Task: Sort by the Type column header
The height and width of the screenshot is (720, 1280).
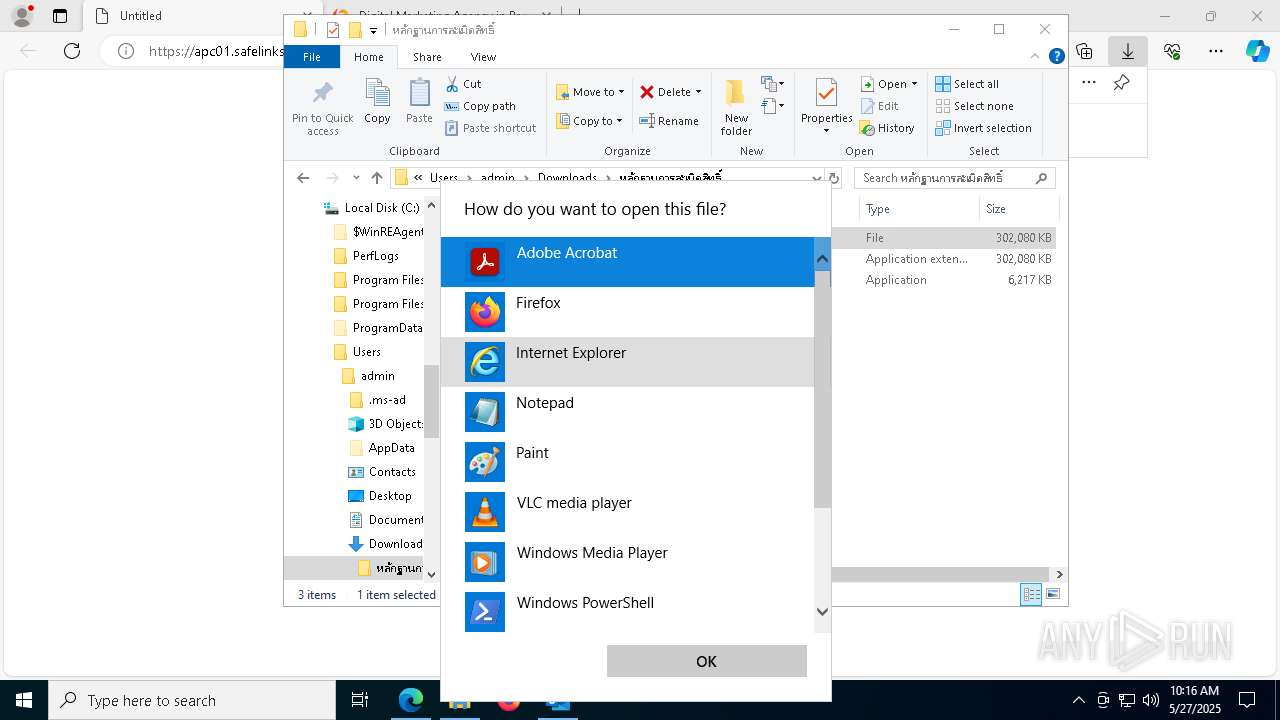Action: 920,209
